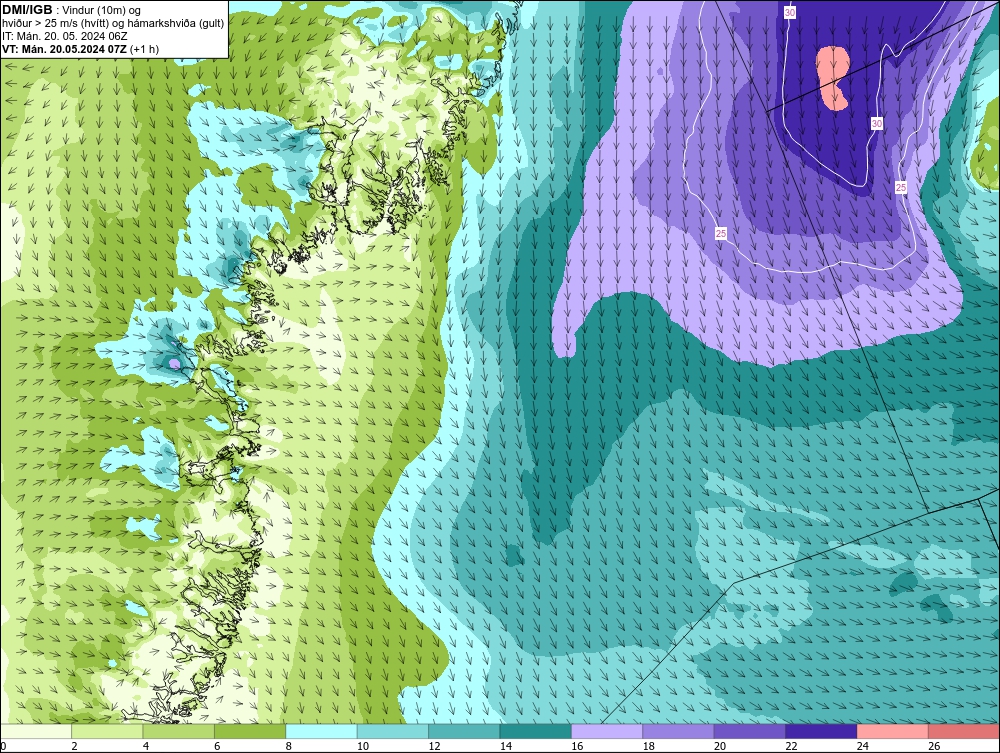This screenshot has height=753, width=1000.
Task: Click the 12–14 m/s teal legend swatch
Action: (464, 731)
